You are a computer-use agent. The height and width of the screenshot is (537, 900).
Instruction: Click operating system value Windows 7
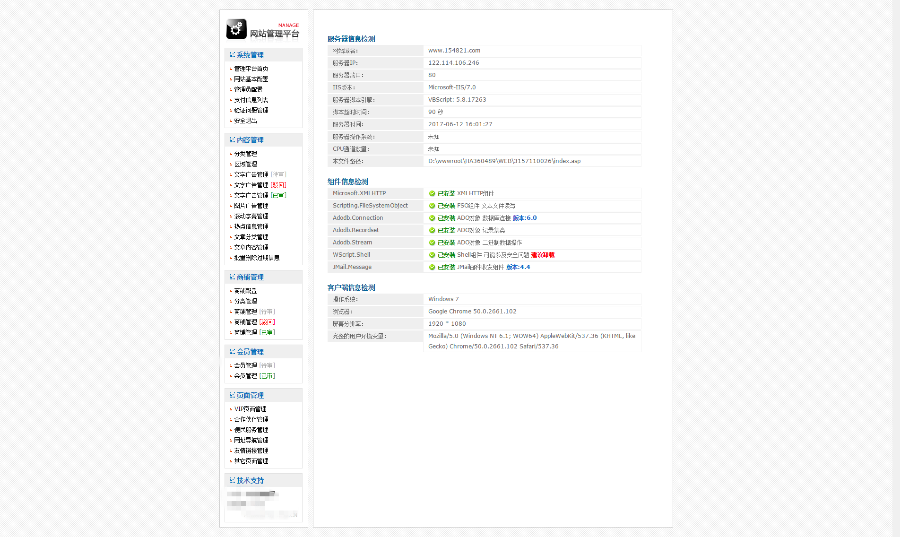(x=444, y=299)
